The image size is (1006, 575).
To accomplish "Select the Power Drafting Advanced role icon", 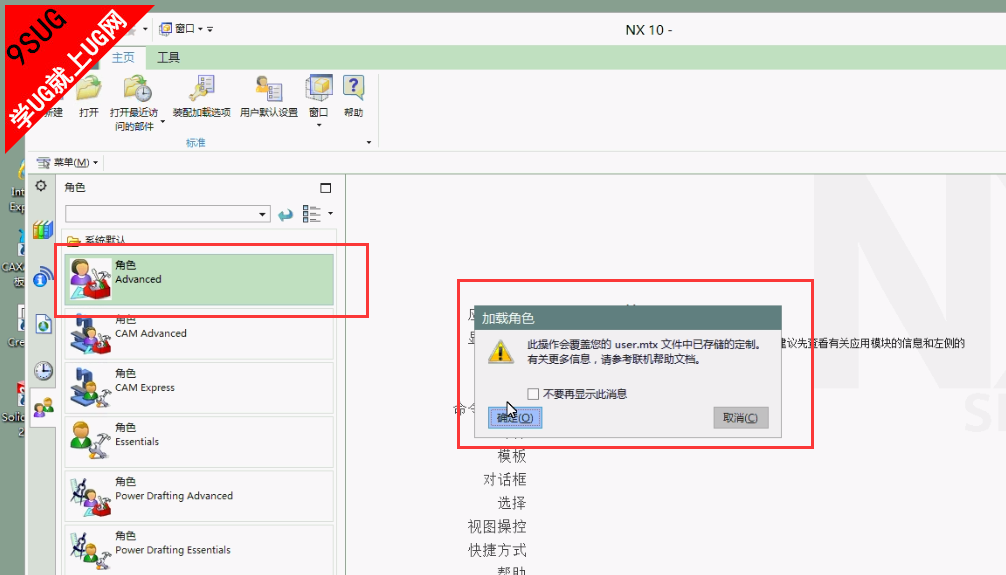I will tap(90, 496).
